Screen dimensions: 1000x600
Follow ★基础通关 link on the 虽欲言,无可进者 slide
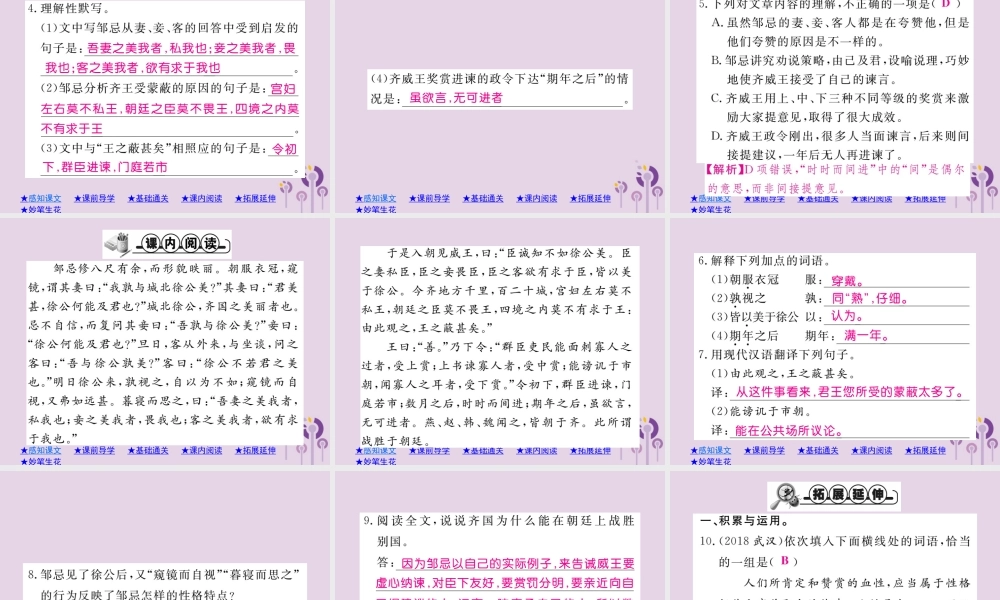pos(483,199)
